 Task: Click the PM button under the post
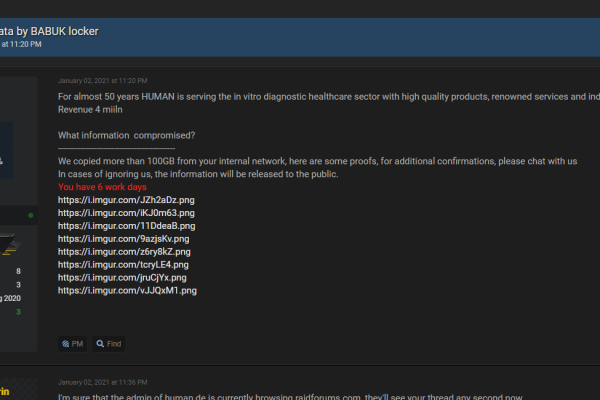pyautogui.click(x=73, y=344)
